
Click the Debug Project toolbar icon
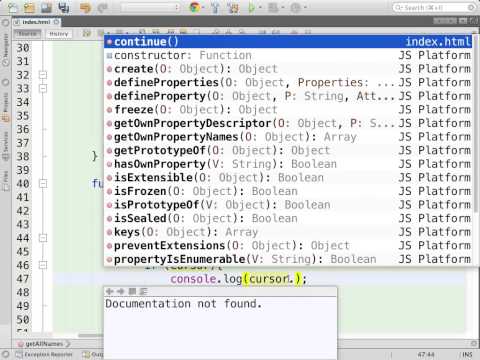273,7
